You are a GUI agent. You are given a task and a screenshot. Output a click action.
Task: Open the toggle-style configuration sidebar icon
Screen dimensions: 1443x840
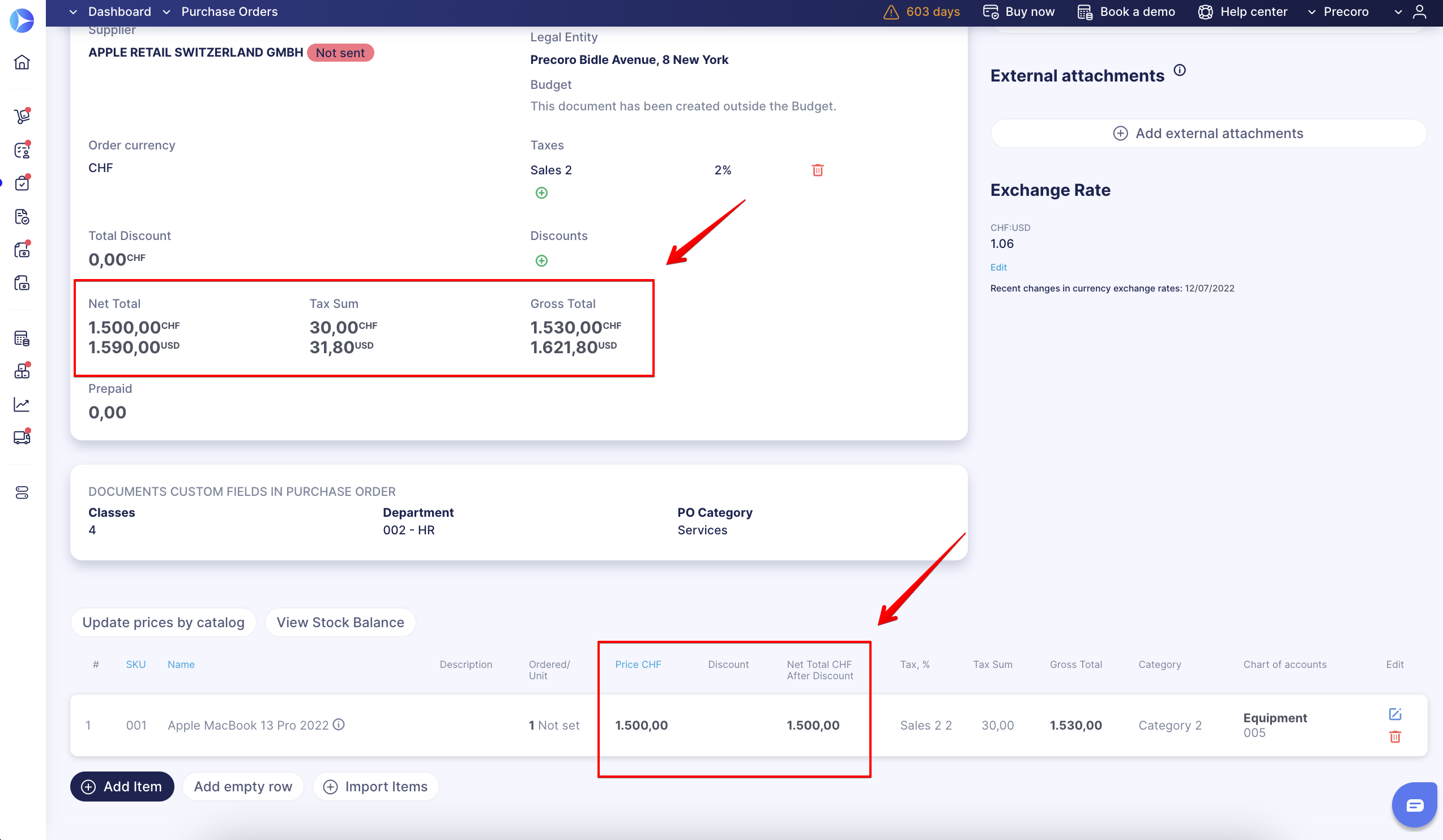point(22,492)
